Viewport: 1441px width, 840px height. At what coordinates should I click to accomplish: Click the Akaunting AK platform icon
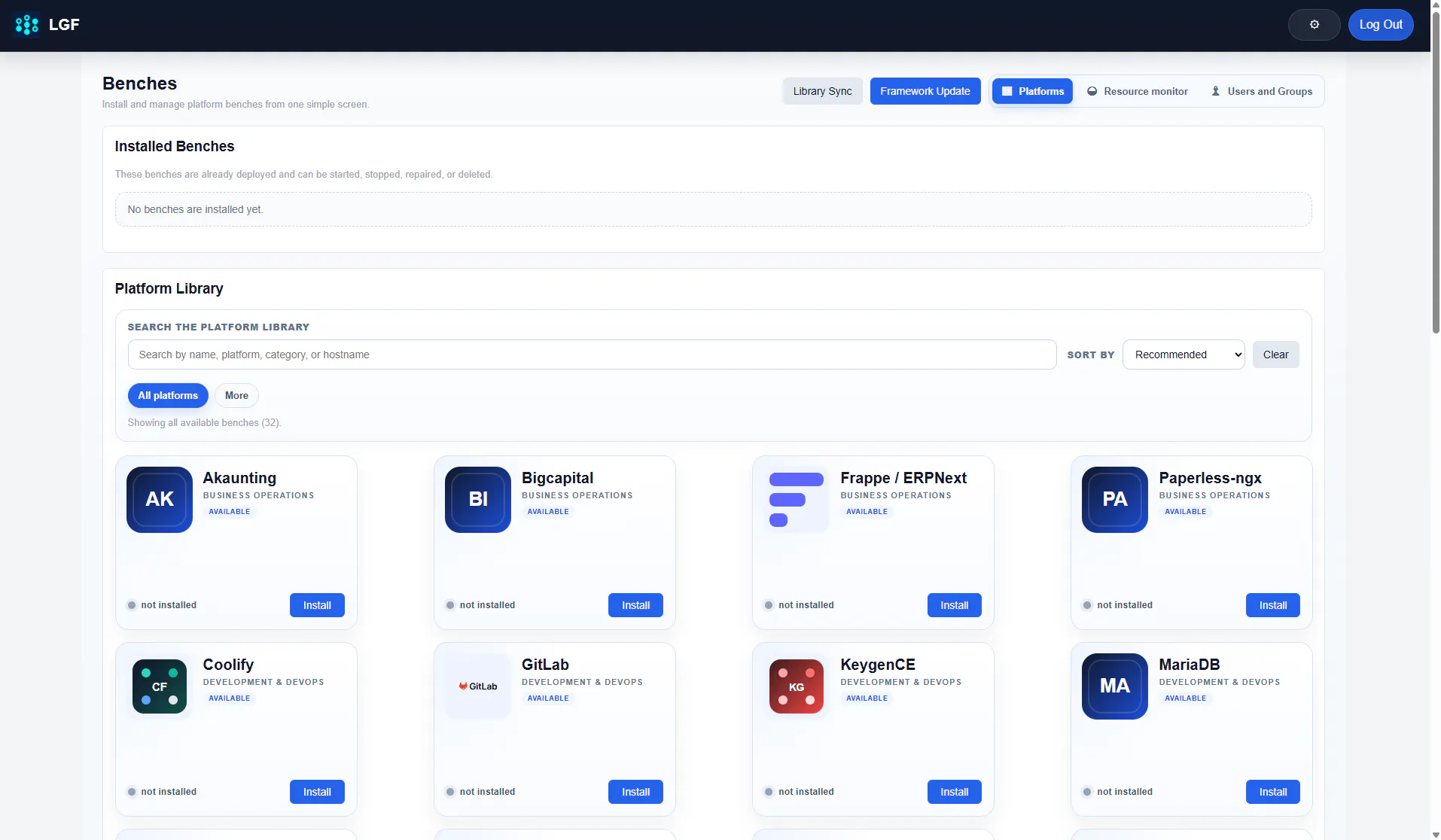coord(160,500)
